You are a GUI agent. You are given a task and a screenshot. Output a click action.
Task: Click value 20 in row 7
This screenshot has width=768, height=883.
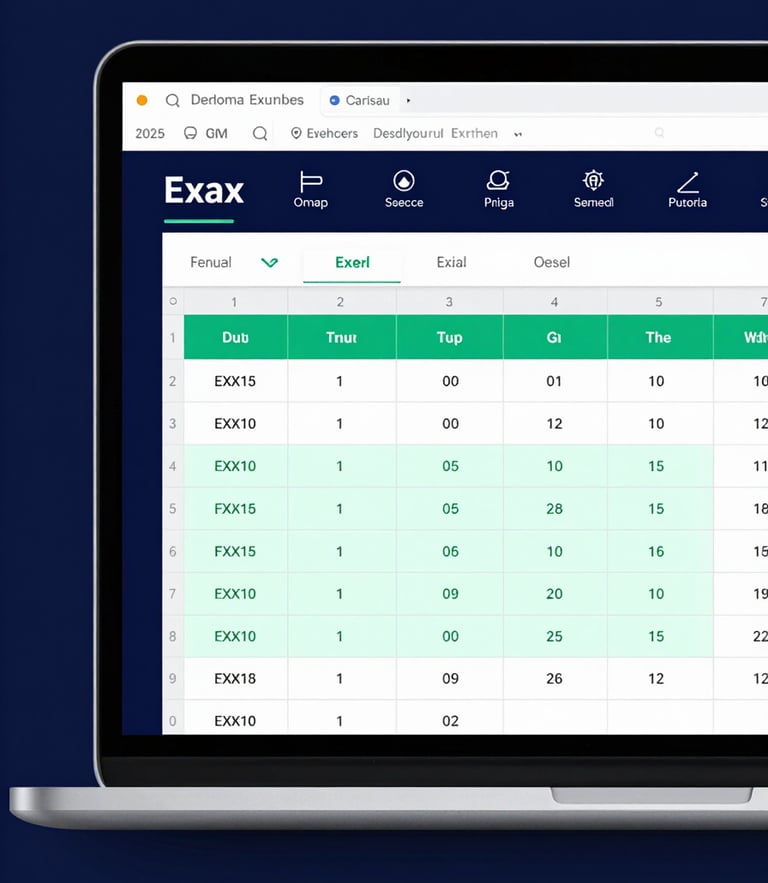(x=555, y=594)
